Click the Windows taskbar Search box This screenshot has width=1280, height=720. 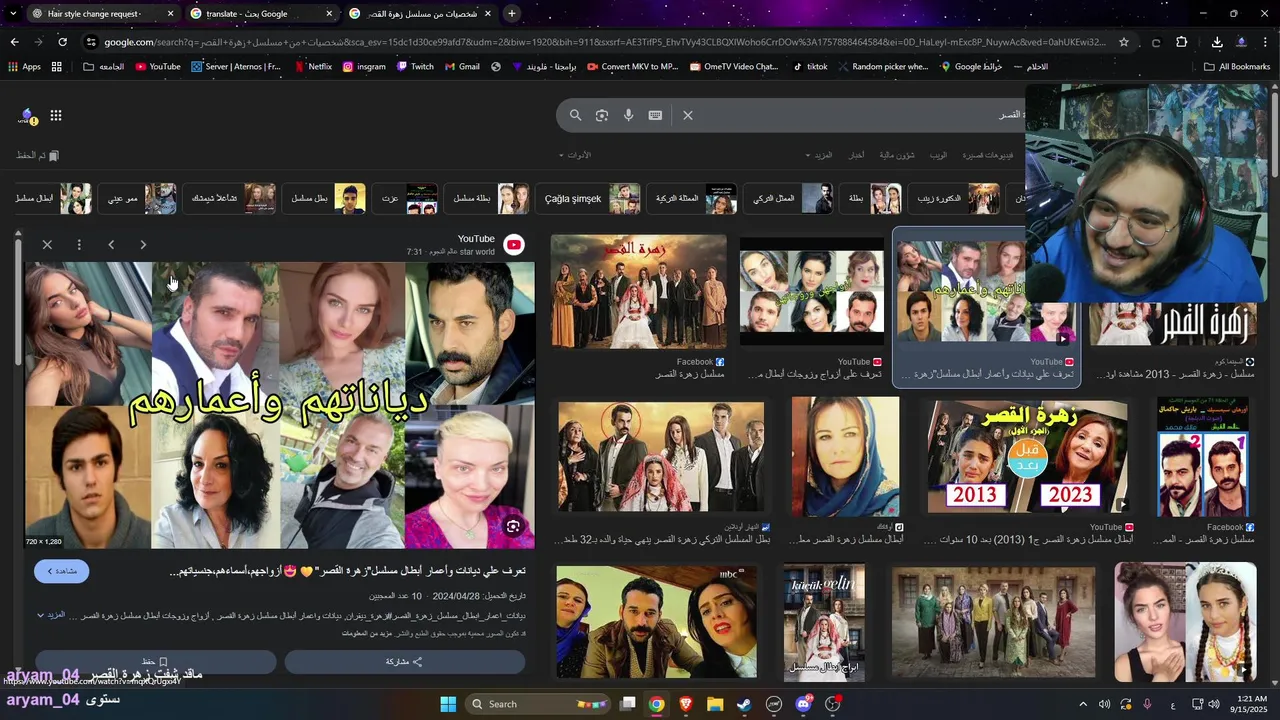[539, 704]
